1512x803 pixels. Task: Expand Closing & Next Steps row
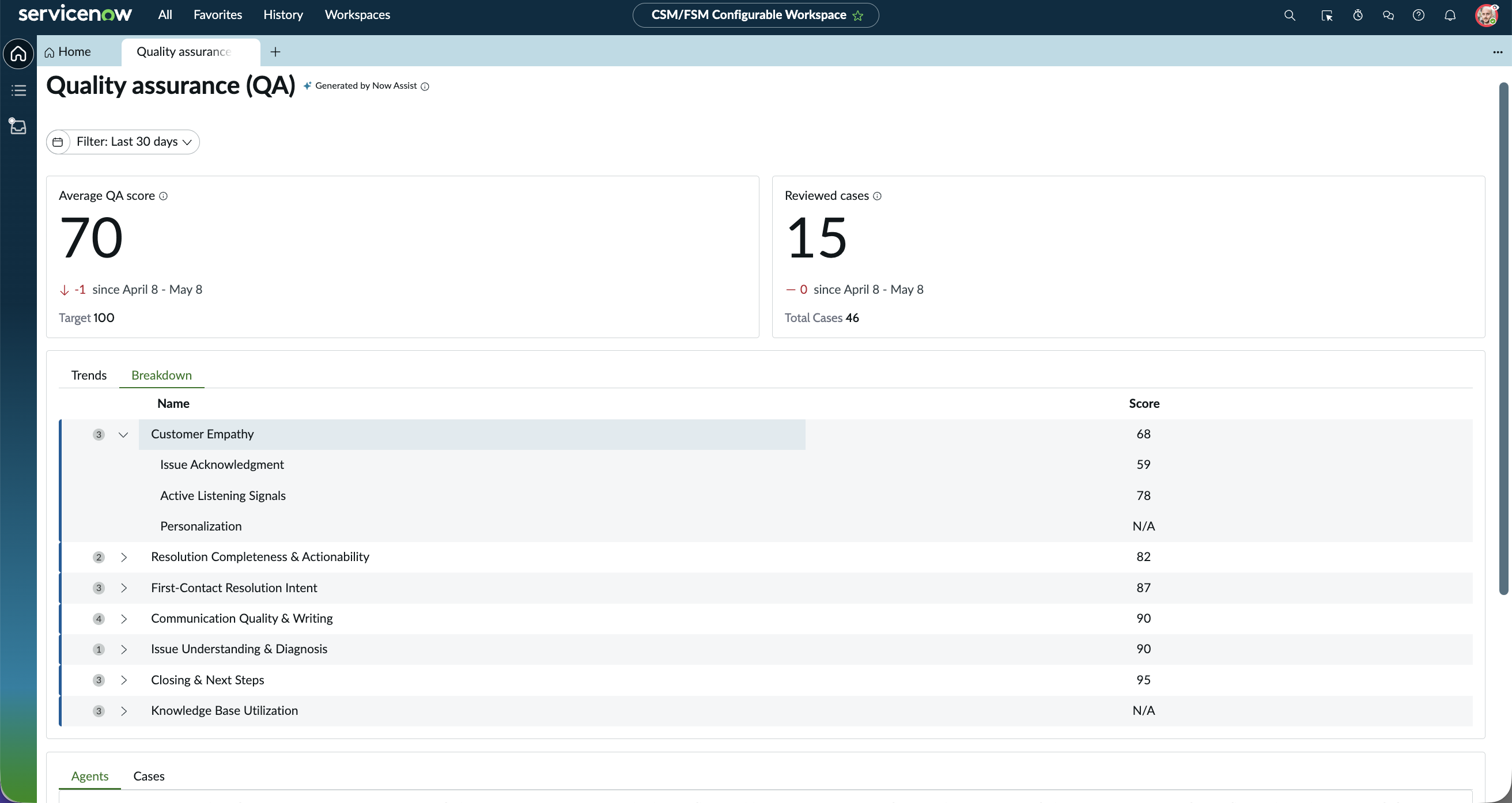tap(123, 680)
